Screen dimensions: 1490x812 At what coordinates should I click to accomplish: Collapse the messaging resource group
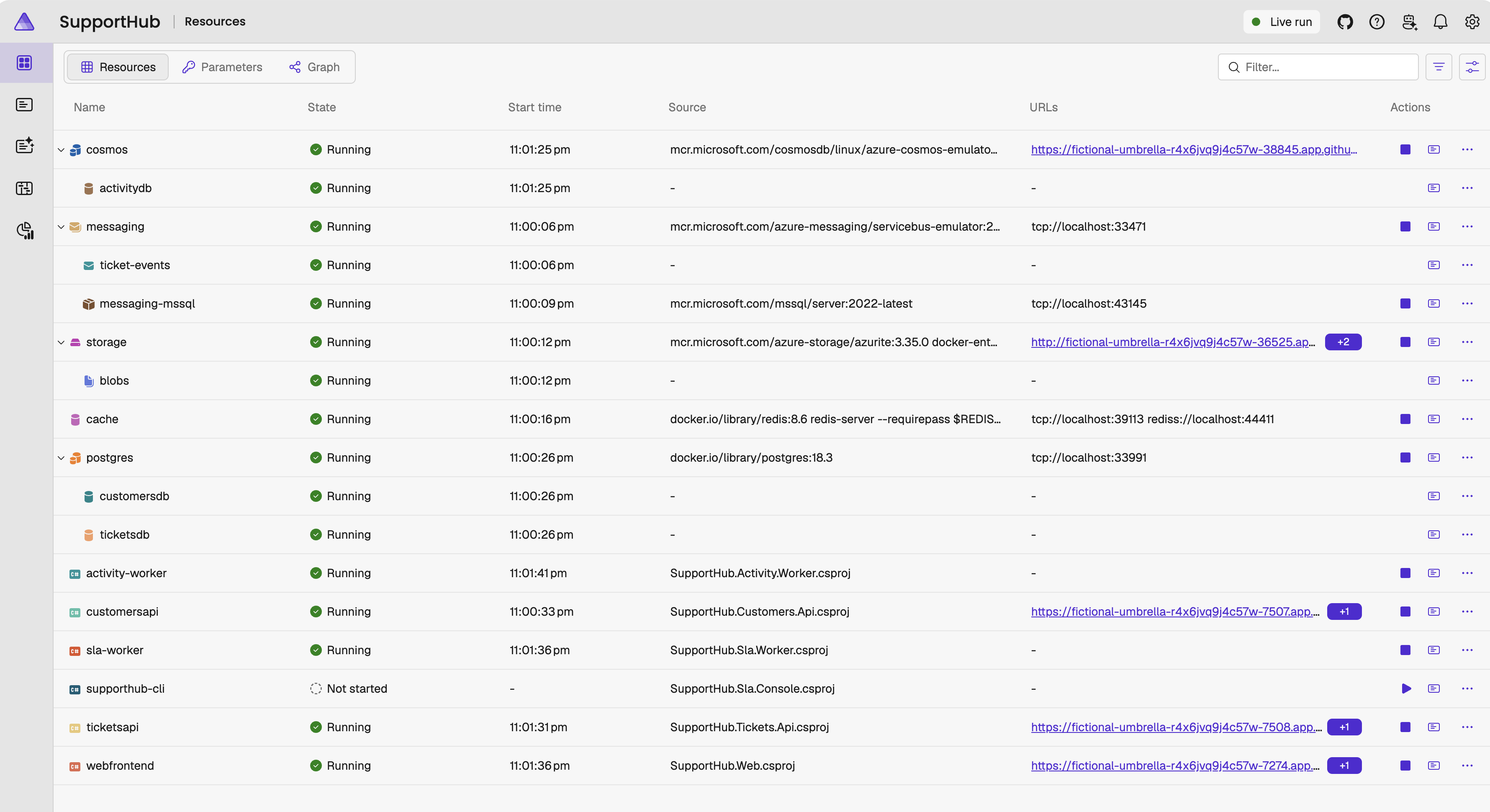[61, 227]
